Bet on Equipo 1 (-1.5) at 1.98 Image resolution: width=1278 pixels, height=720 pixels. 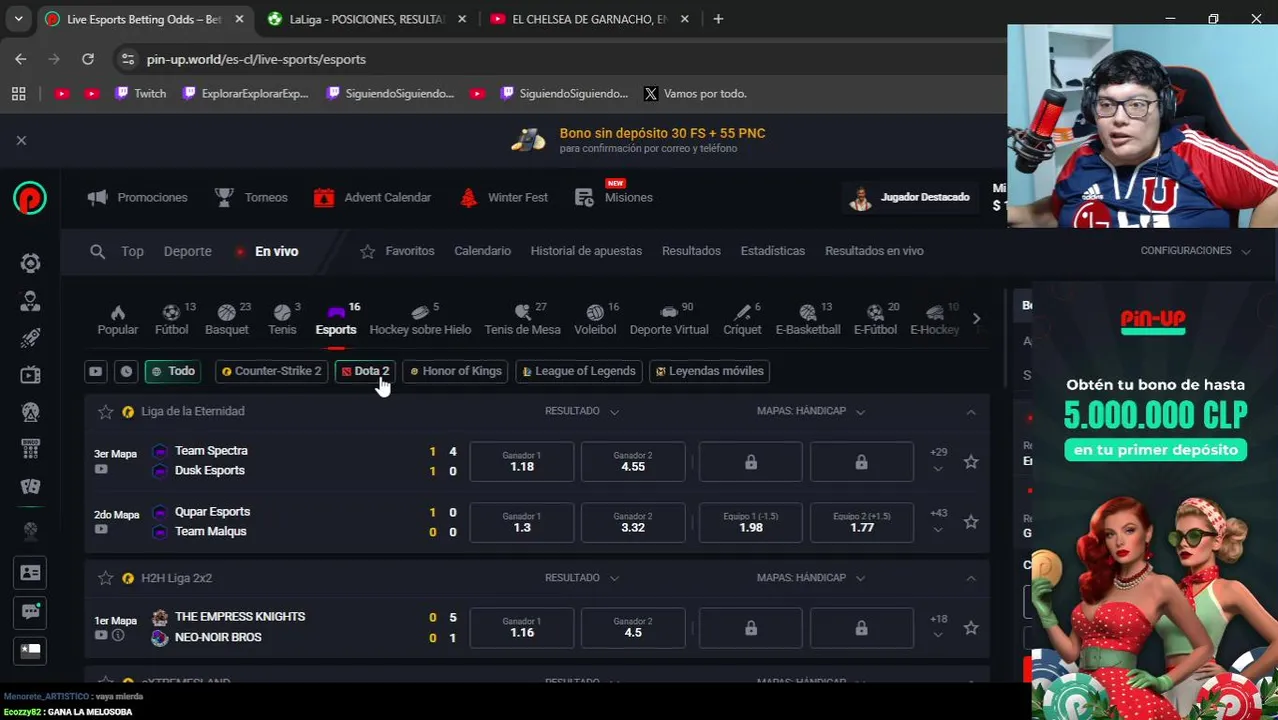(750, 522)
